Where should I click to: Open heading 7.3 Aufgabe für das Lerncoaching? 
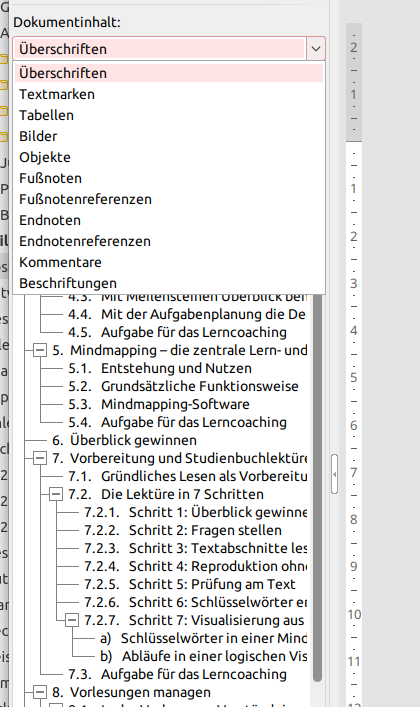tap(177, 675)
